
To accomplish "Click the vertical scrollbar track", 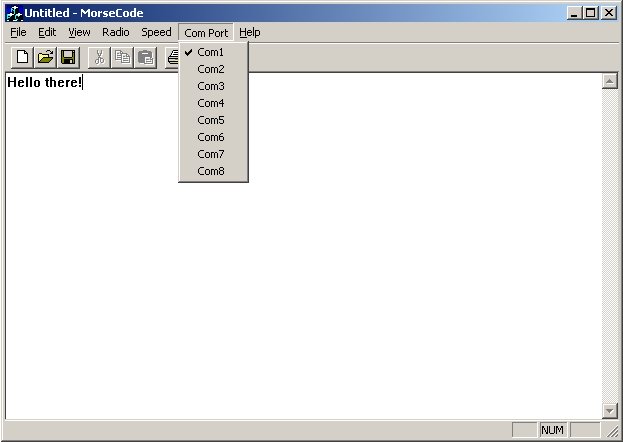I will [609, 246].
